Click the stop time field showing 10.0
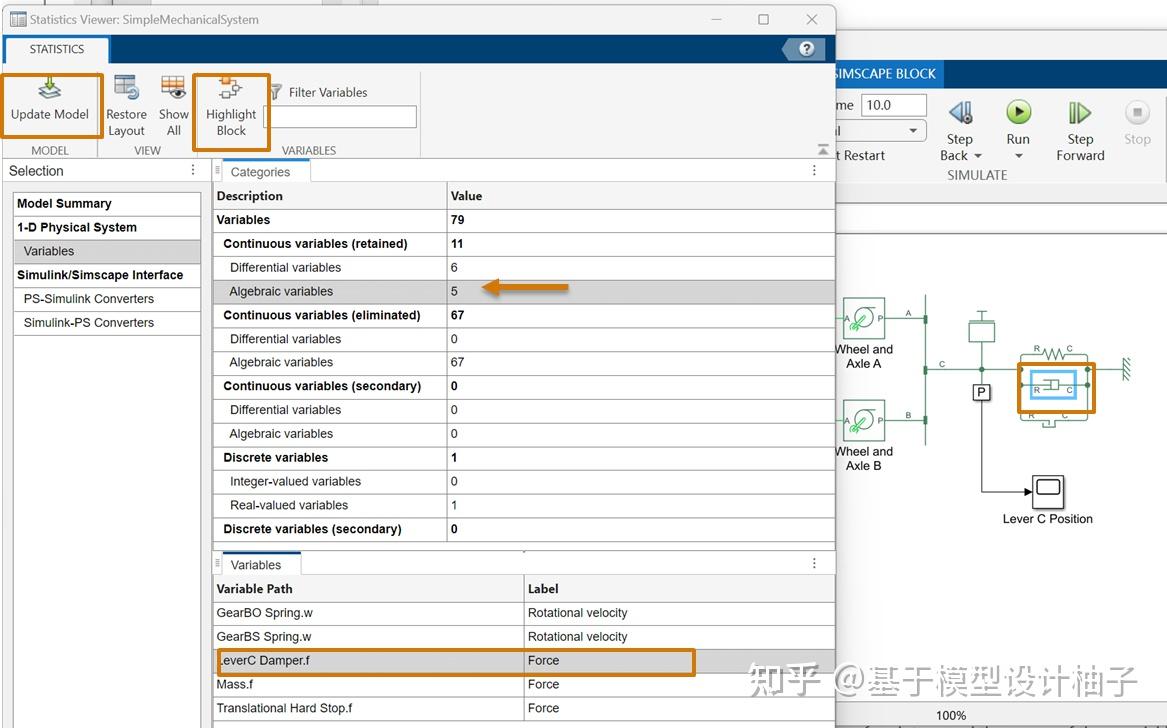The width and height of the screenshot is (1167, 728). (893, 104)
